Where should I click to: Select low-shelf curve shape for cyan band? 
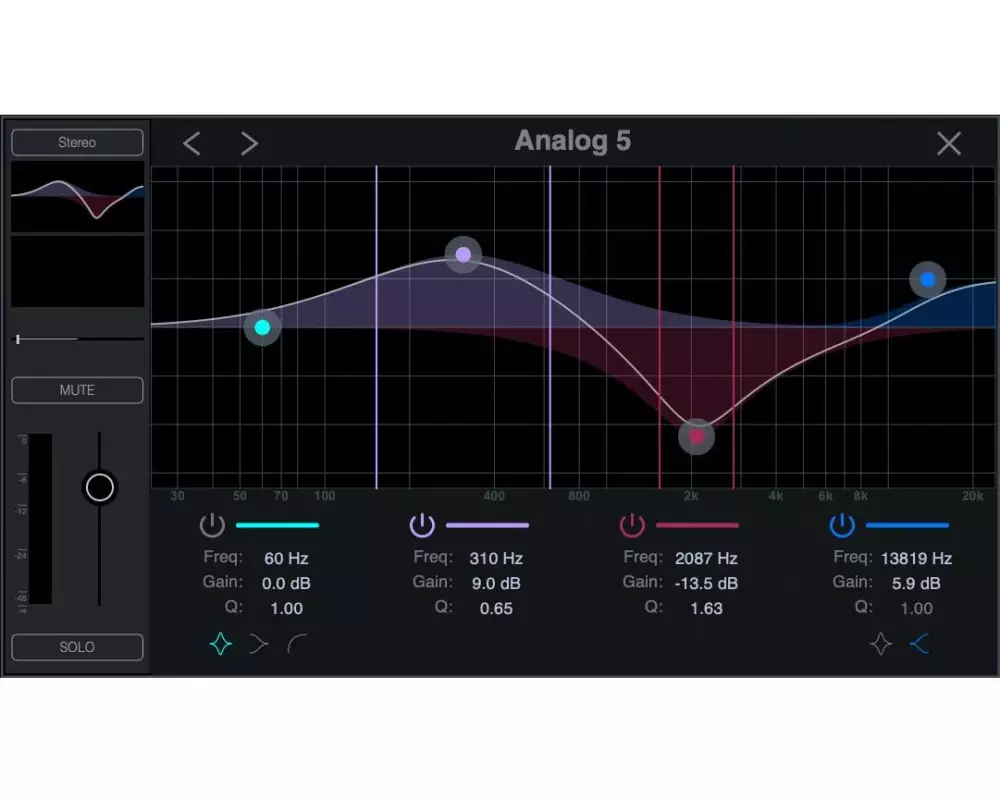coord(259,645)
